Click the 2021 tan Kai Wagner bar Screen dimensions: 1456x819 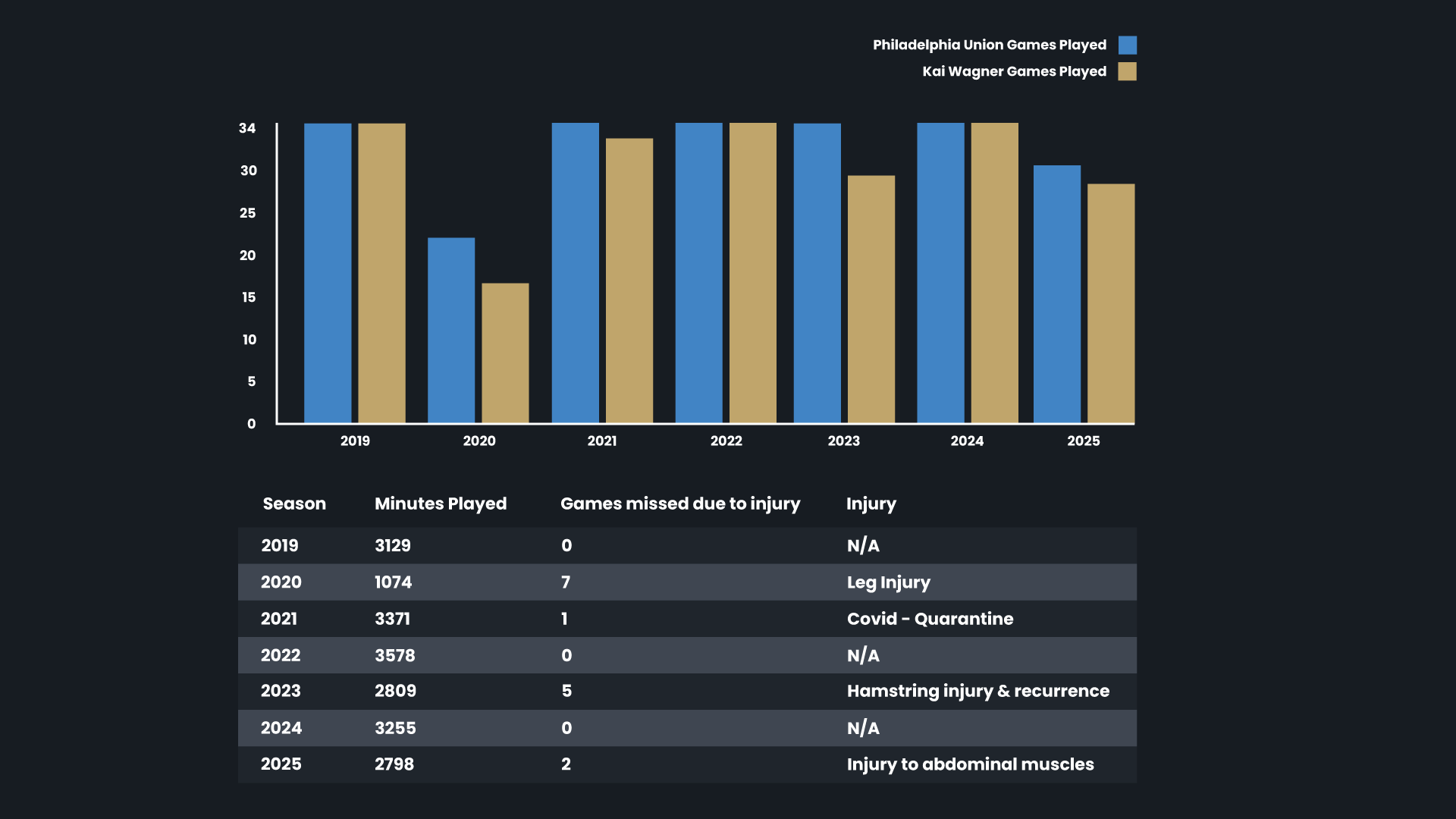(x=629, y=281)
